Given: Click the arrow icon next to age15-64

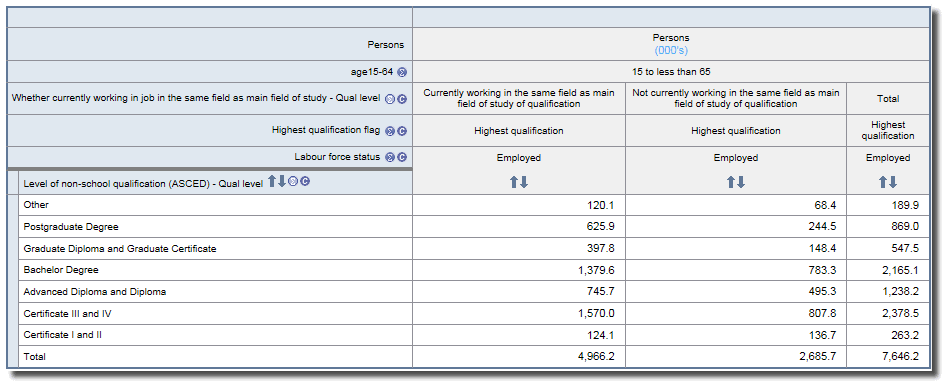Looking at the screenshot, I should 402,72.
